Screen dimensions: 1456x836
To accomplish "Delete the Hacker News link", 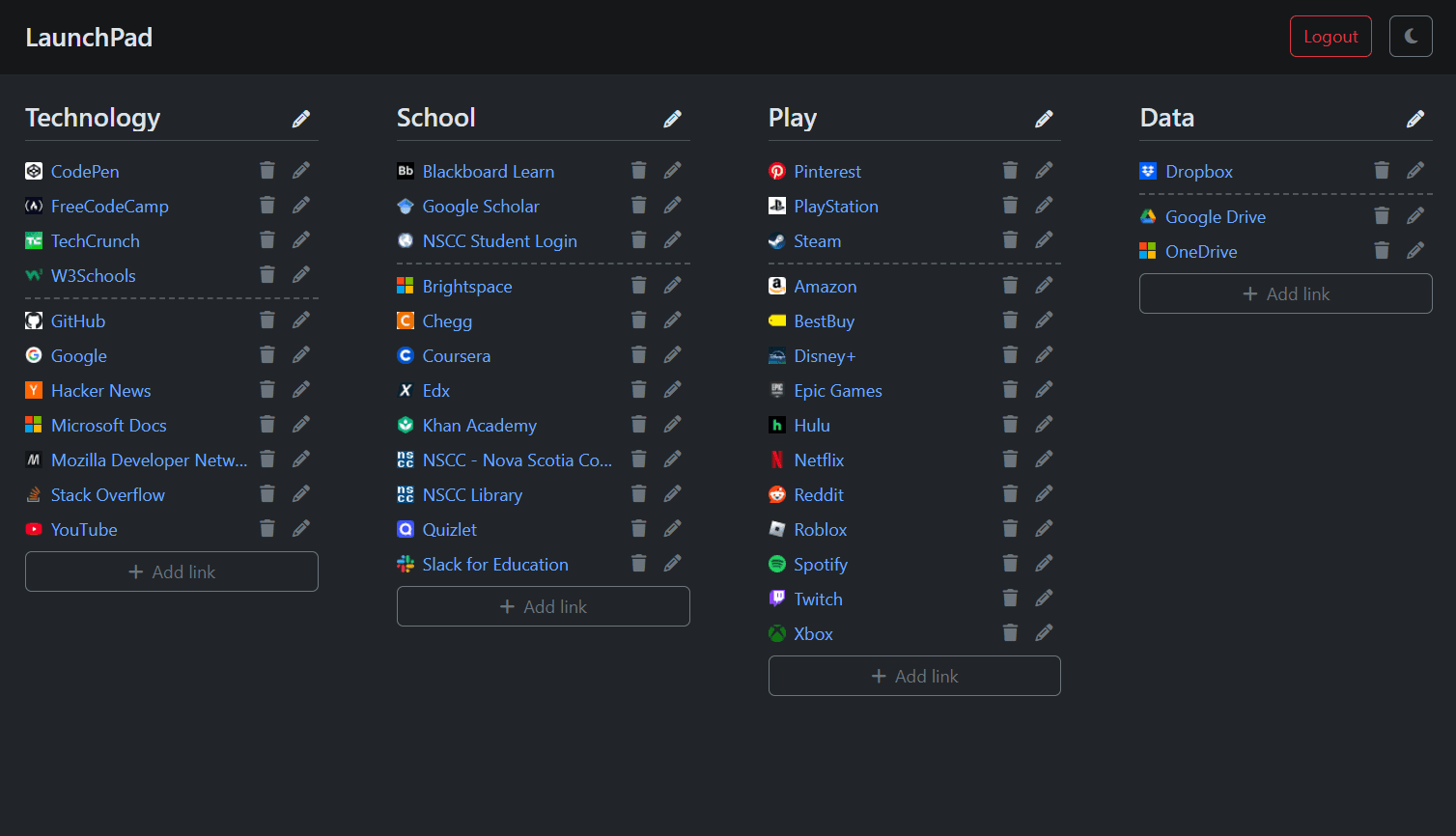I will tap(267, 389).
